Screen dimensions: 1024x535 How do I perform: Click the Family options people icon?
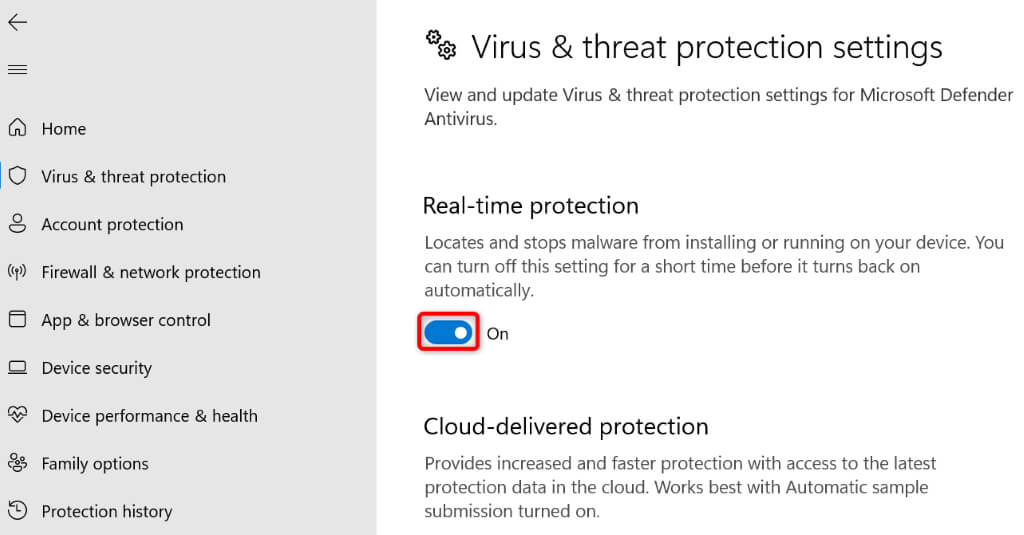pos(17,463)
